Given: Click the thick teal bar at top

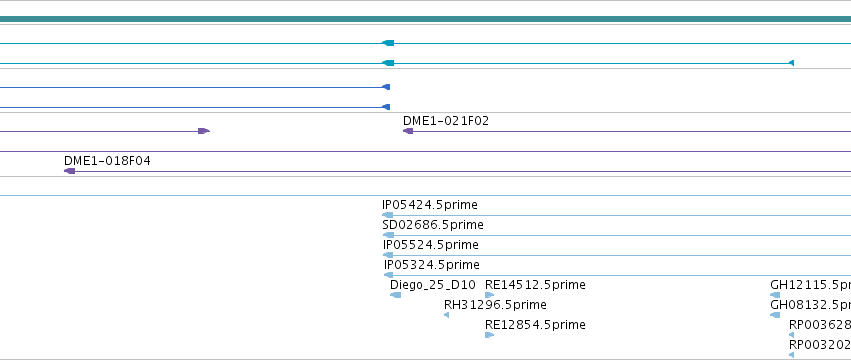Looking at the screenshot, I should tap(426, 19).
